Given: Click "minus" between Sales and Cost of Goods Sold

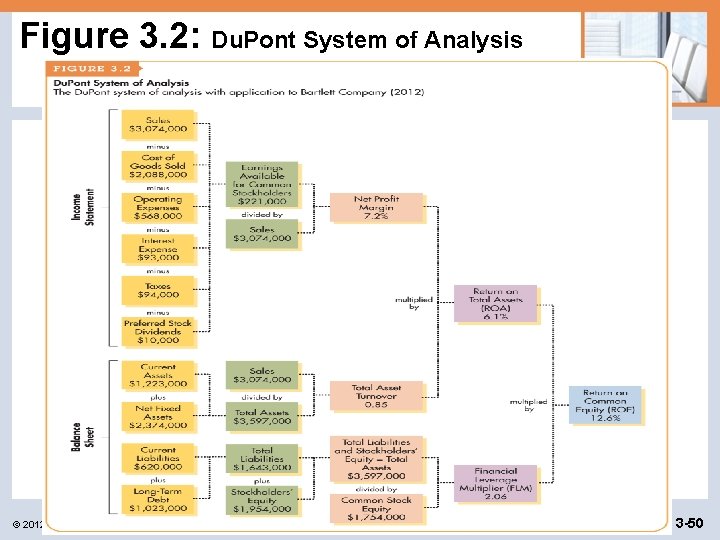Looking at the screenshot, I should (158, 146).
